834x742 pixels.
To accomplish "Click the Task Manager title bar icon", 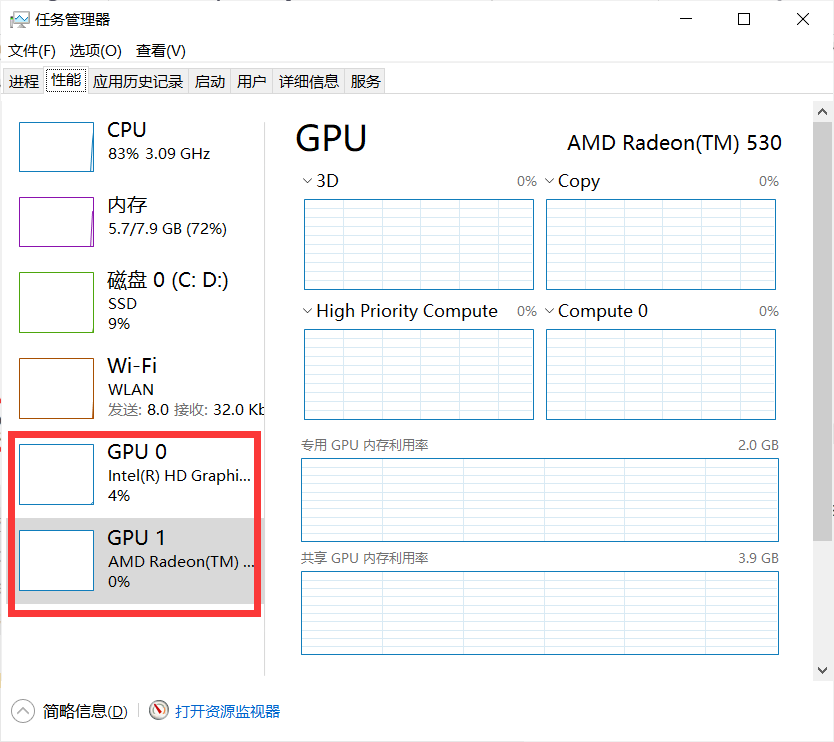I will [x=20, y=18].
